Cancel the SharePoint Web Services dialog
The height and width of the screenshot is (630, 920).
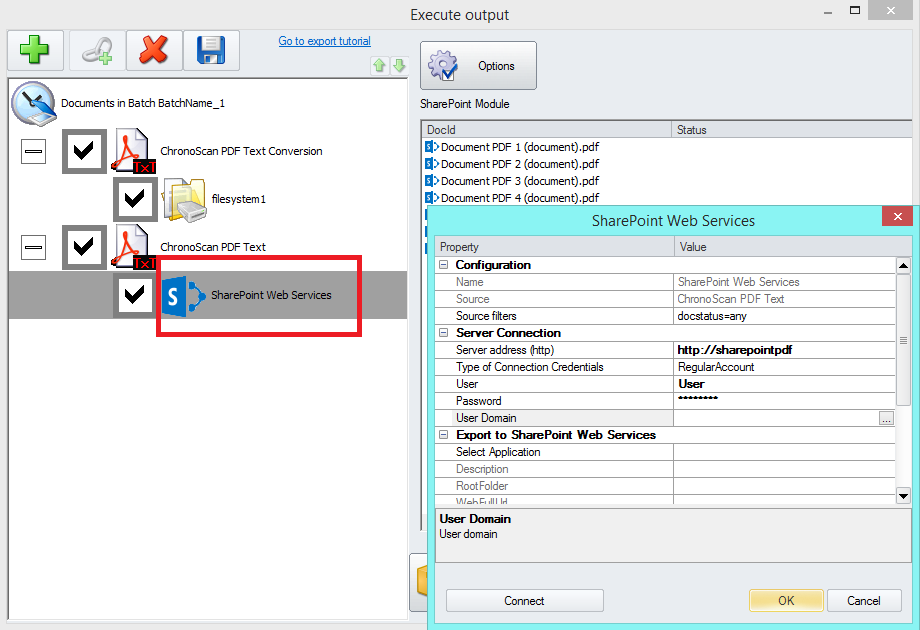pos(864,601)
